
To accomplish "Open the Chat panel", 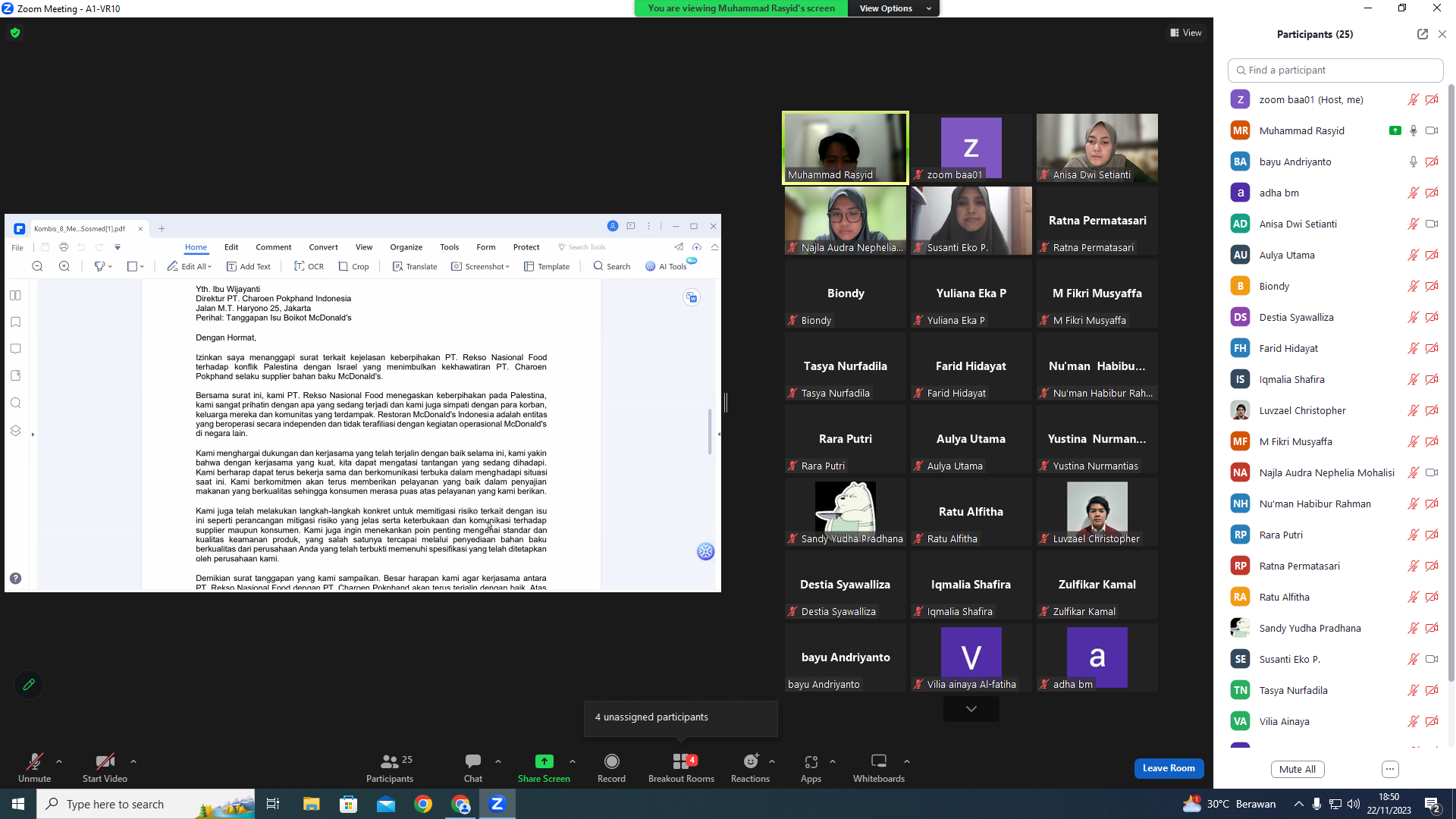I will click(x=473, y=767).
